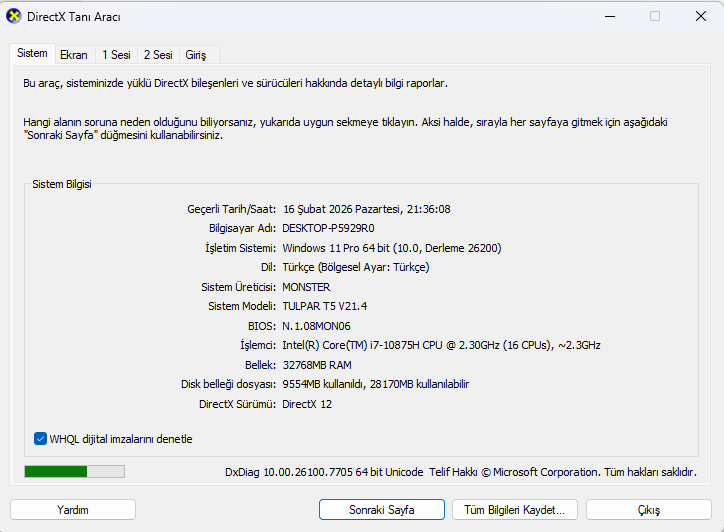The width and height of the screenshot is (724, 532).
Task: Toggle WHQL dijital imzalarını denetle checkbox
Action: [41, 439]
